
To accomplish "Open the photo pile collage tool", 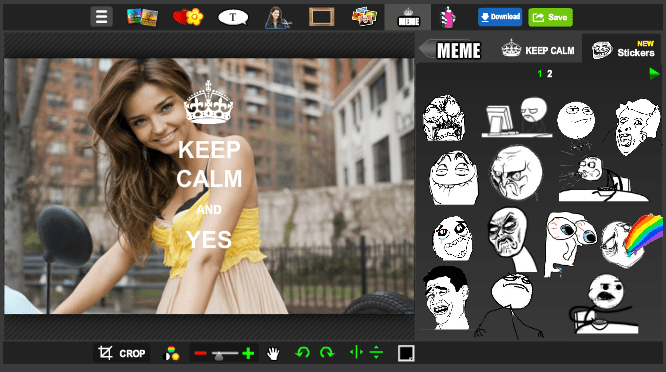I will coord(364,17).
